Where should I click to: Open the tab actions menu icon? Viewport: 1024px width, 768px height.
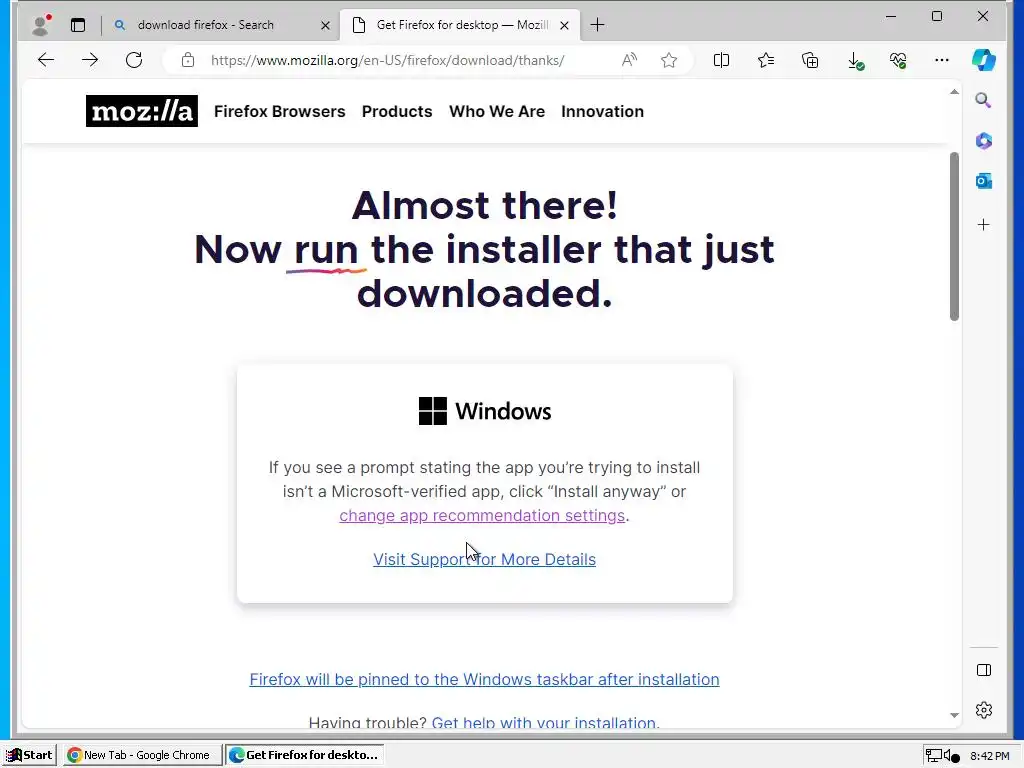[x=78, y=25]
